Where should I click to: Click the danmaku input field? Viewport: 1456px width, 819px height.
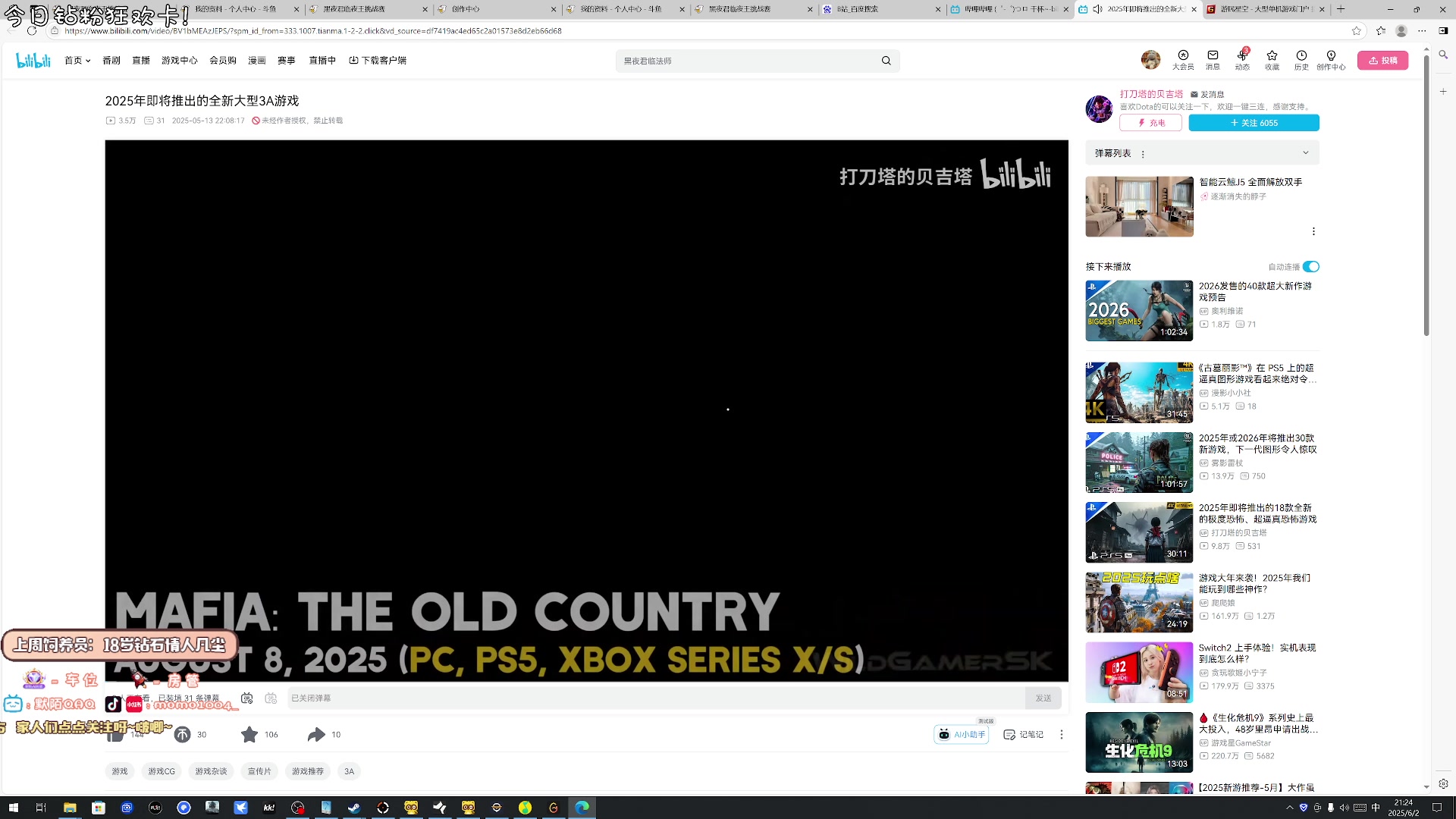656,698
